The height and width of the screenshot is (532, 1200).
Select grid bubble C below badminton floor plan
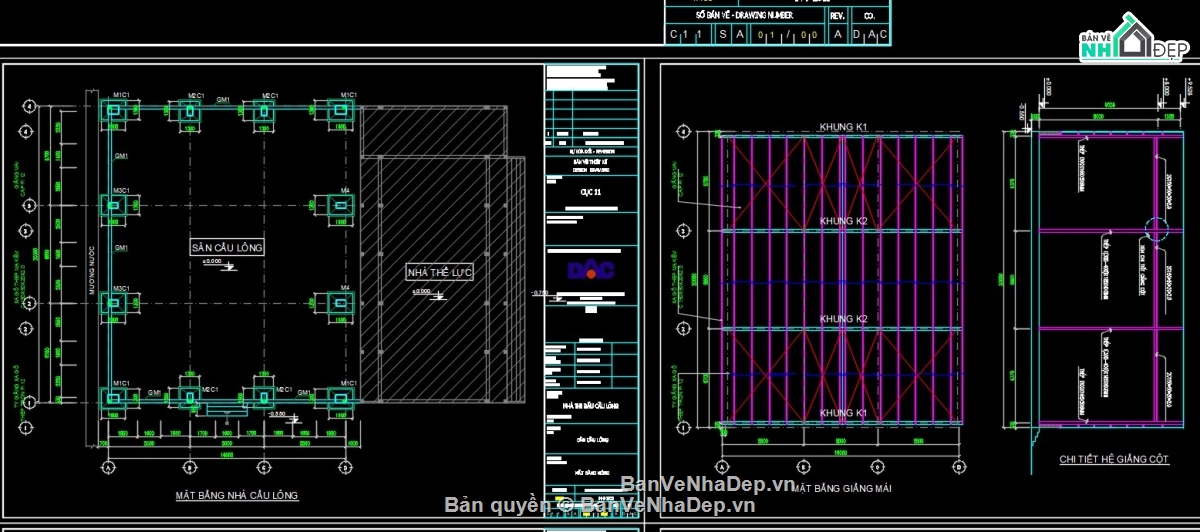[264, 466]
